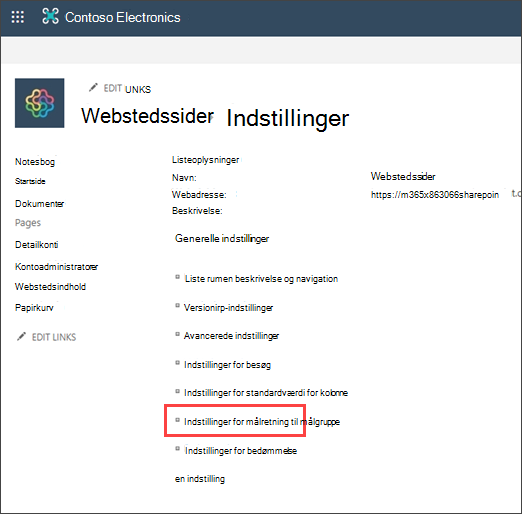Open Notesbog in left navigation
Viewport: 522px width, 514px height.
[x=35, y=162]
